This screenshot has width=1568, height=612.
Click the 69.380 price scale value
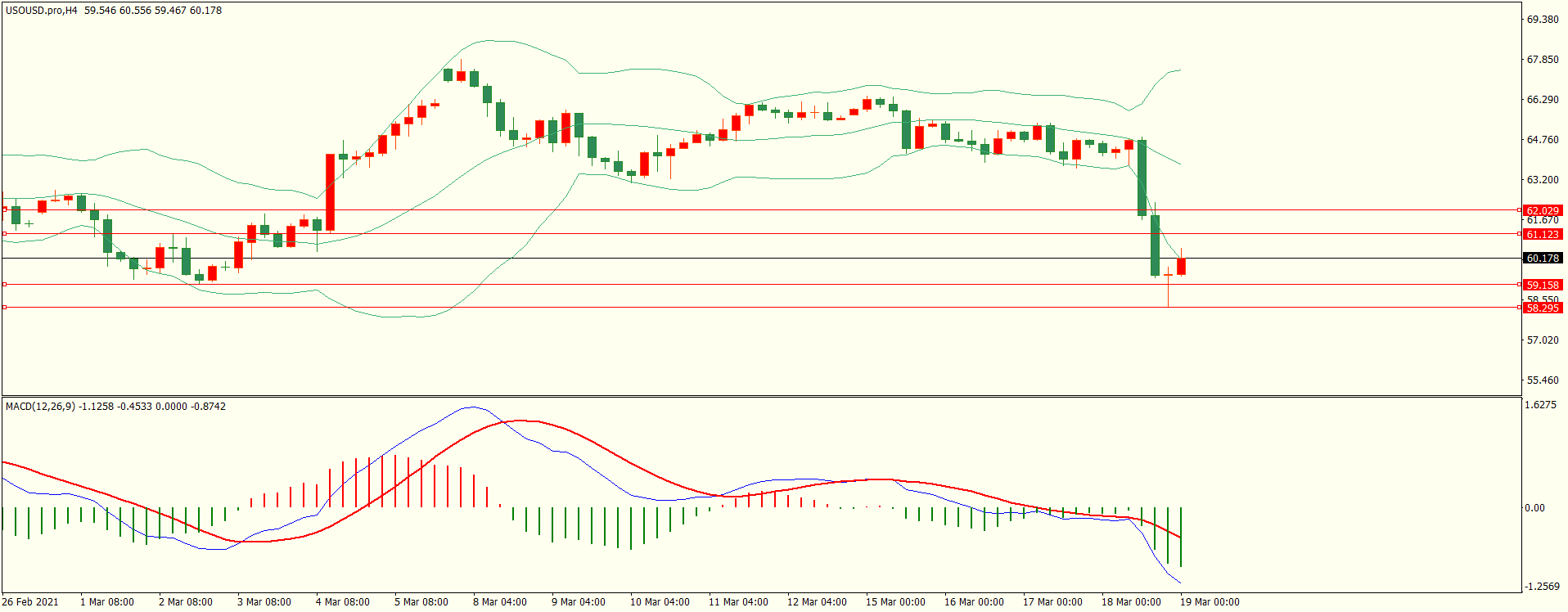(1543, 20)
